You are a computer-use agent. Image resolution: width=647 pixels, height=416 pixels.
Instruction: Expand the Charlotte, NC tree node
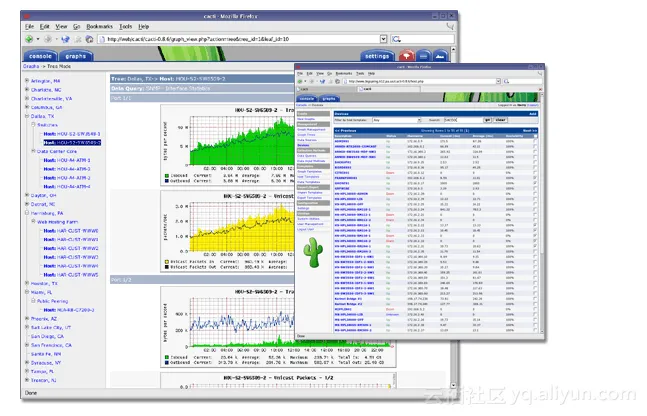[x=27, y=89]
